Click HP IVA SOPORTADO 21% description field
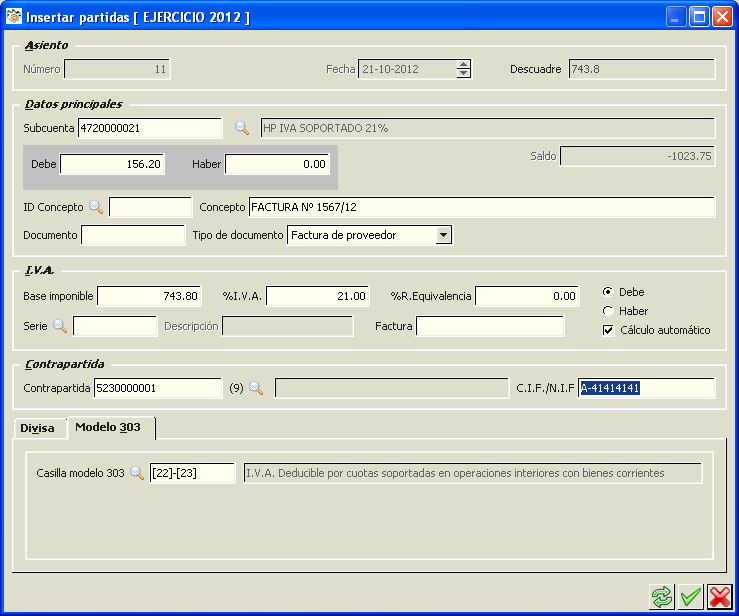Image resolution: width=739 pixels, height=616 pixels. coord(488,128)
